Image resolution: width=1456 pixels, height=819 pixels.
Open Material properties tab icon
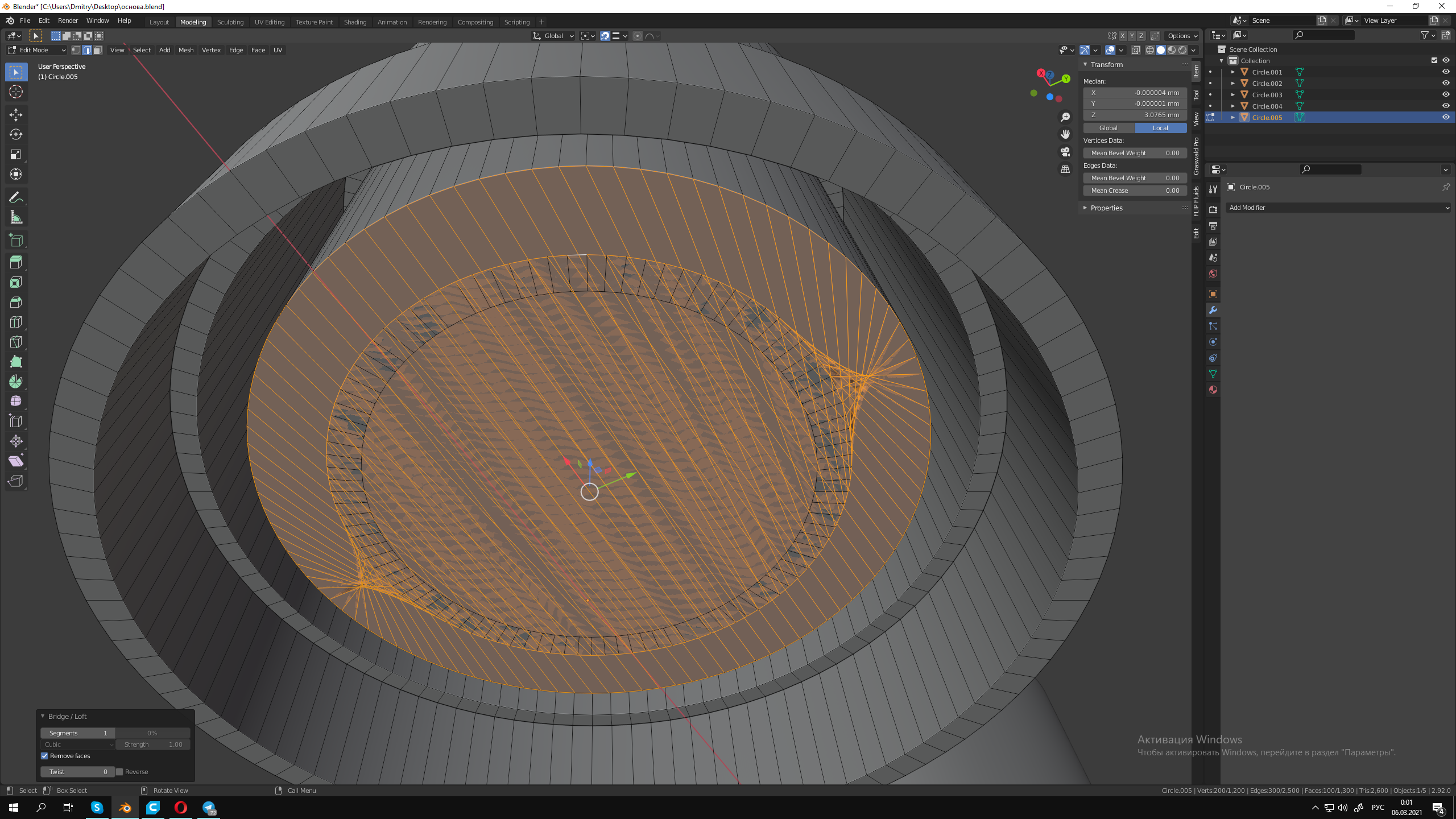[1213, 390]
